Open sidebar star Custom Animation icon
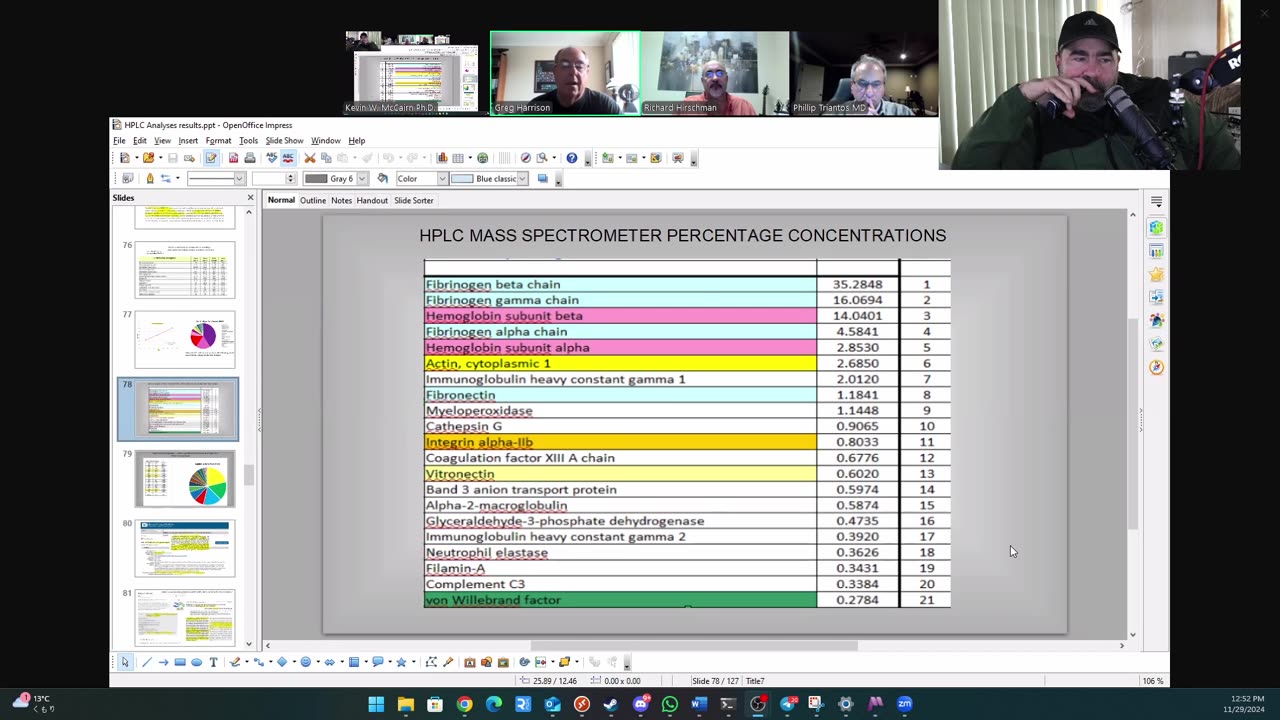1280x720 pixels. [1156, 274]
